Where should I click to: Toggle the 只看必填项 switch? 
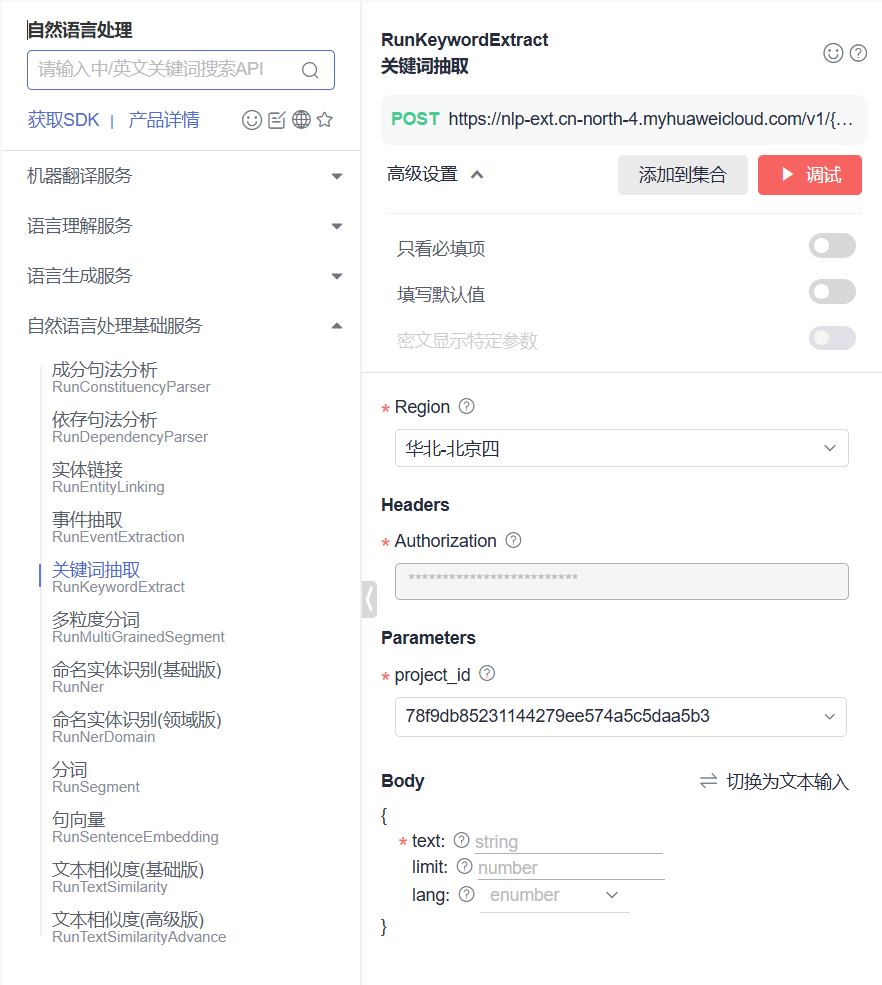click(x=832, y=246)
